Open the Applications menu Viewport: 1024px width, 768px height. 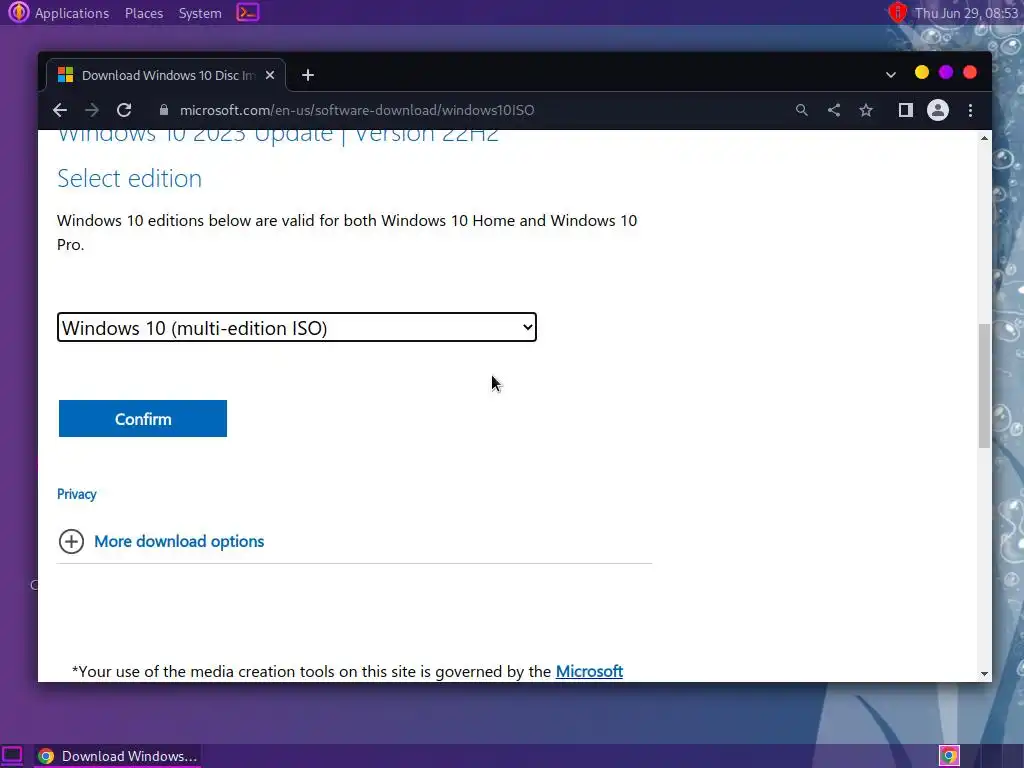(x=72, y=13)
